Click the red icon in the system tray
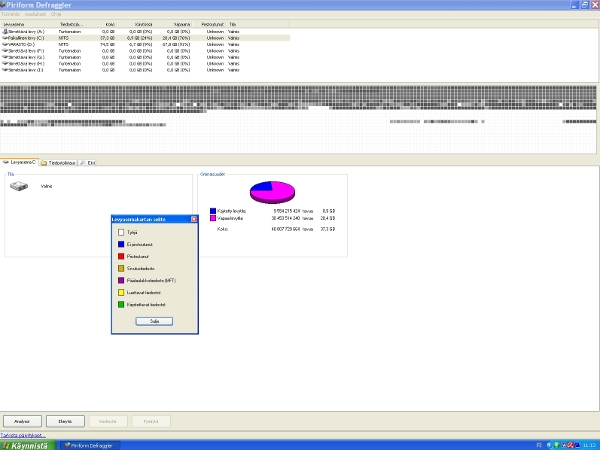 click(x=570, y=445)
